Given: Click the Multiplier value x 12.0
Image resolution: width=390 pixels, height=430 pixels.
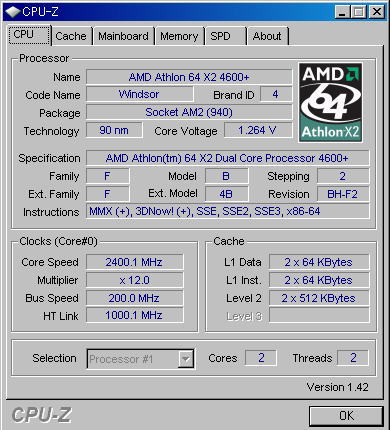Looking at the screenshot, I should [x=134, y=280].
